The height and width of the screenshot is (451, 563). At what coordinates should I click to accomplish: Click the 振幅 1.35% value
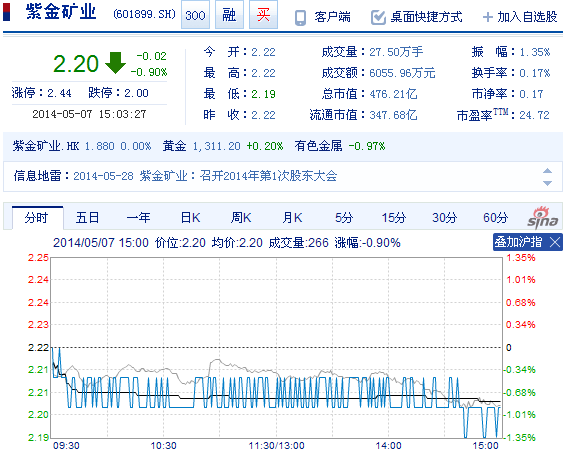click(x=535, y=52)
